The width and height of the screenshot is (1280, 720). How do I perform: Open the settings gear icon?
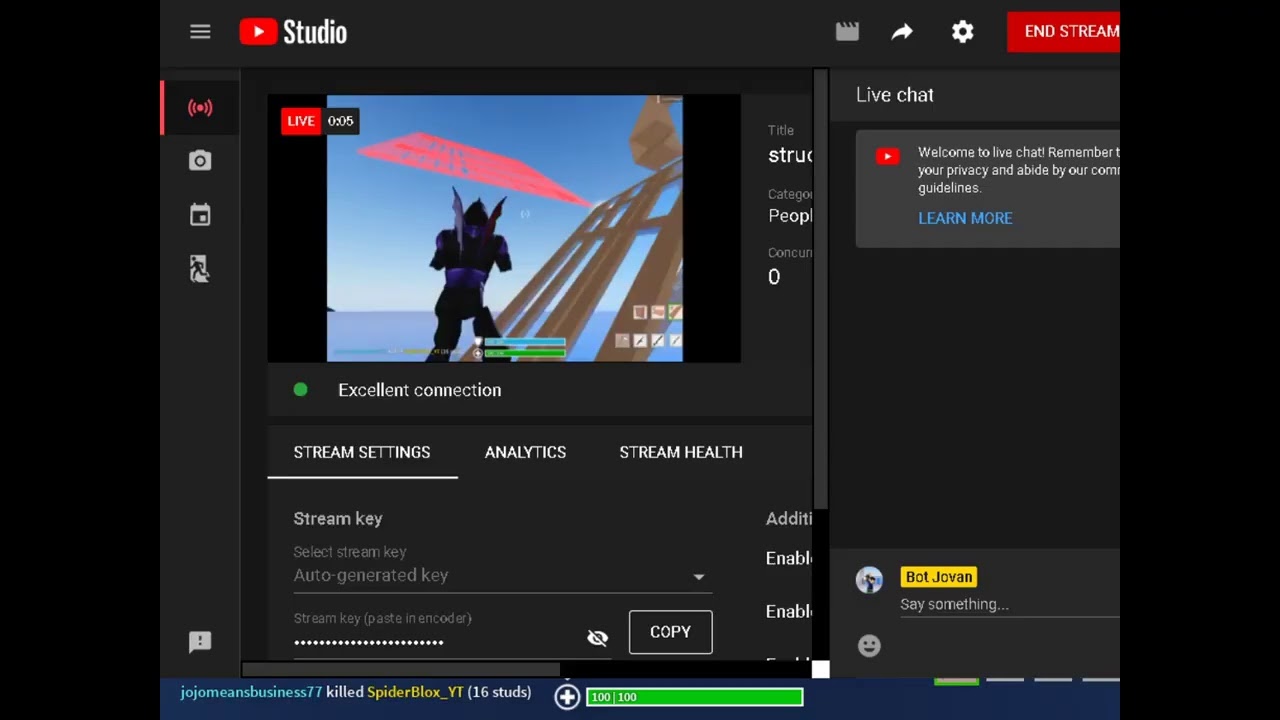pos(962,32)
